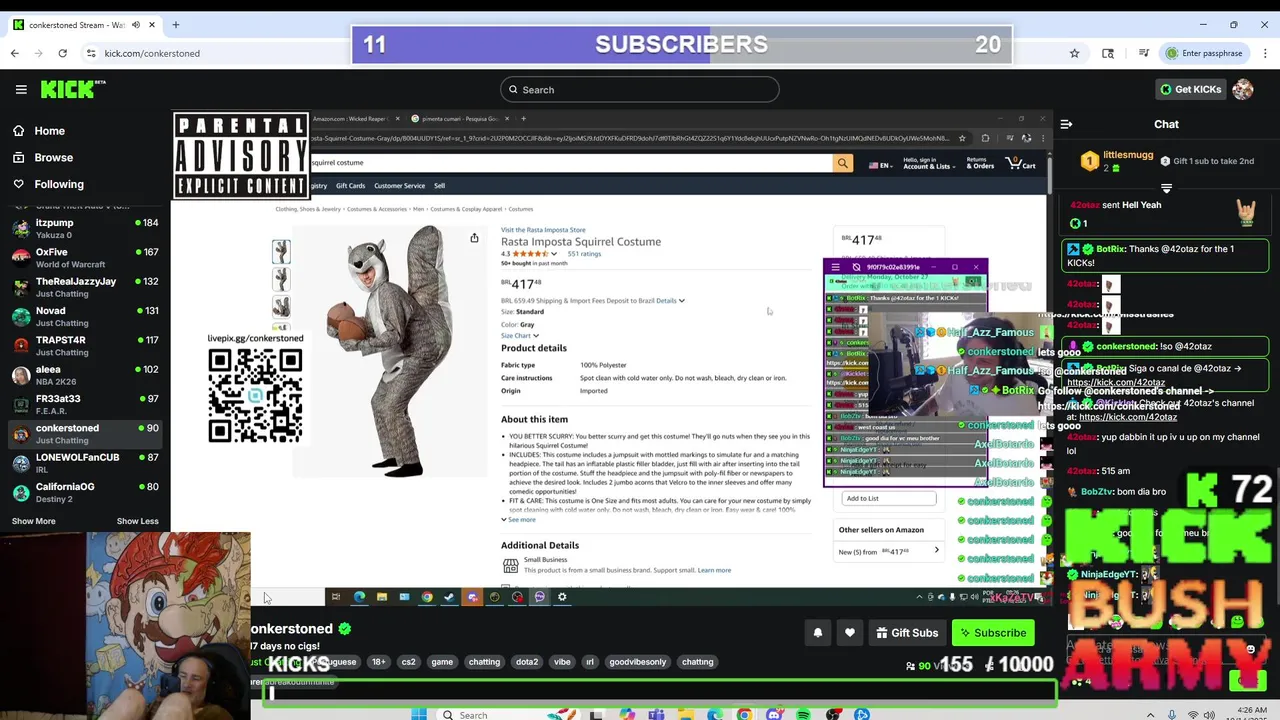Expand Other sellers New (5) arrow
The width and height of the screenshot is (1280, 720).
[936, 551]
